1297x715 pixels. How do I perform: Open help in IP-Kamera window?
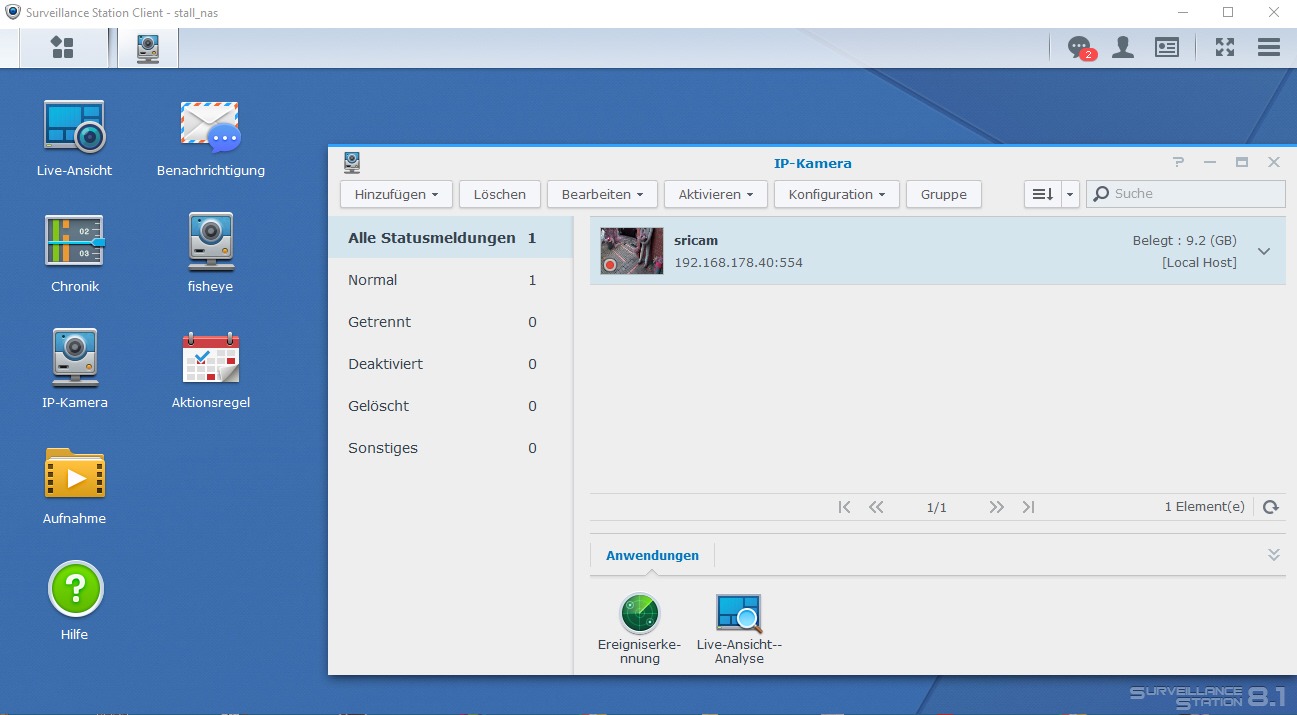1179,162
